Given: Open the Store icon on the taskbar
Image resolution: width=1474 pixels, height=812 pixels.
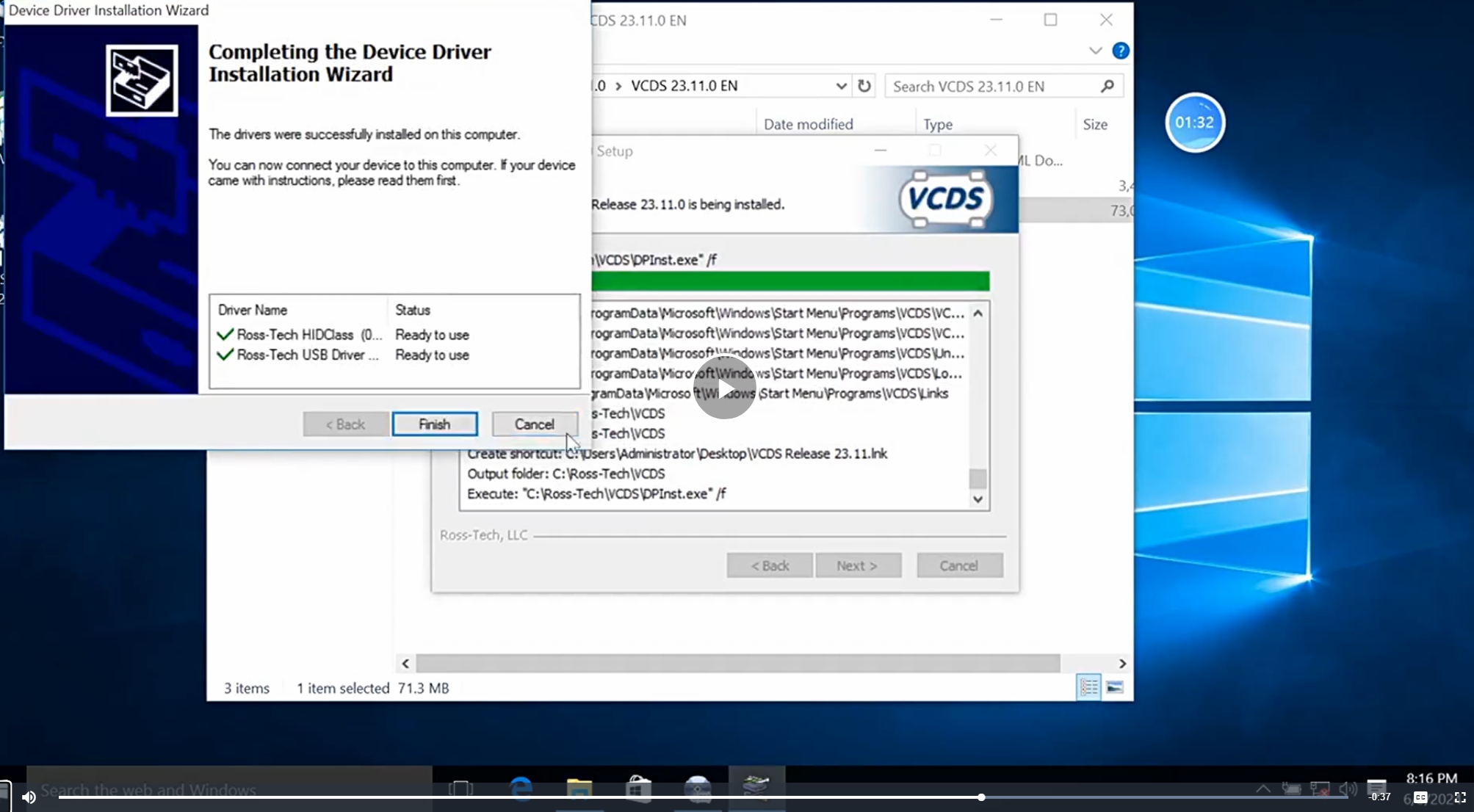Looking at the screenshot, I should click(x=638, y=789).
